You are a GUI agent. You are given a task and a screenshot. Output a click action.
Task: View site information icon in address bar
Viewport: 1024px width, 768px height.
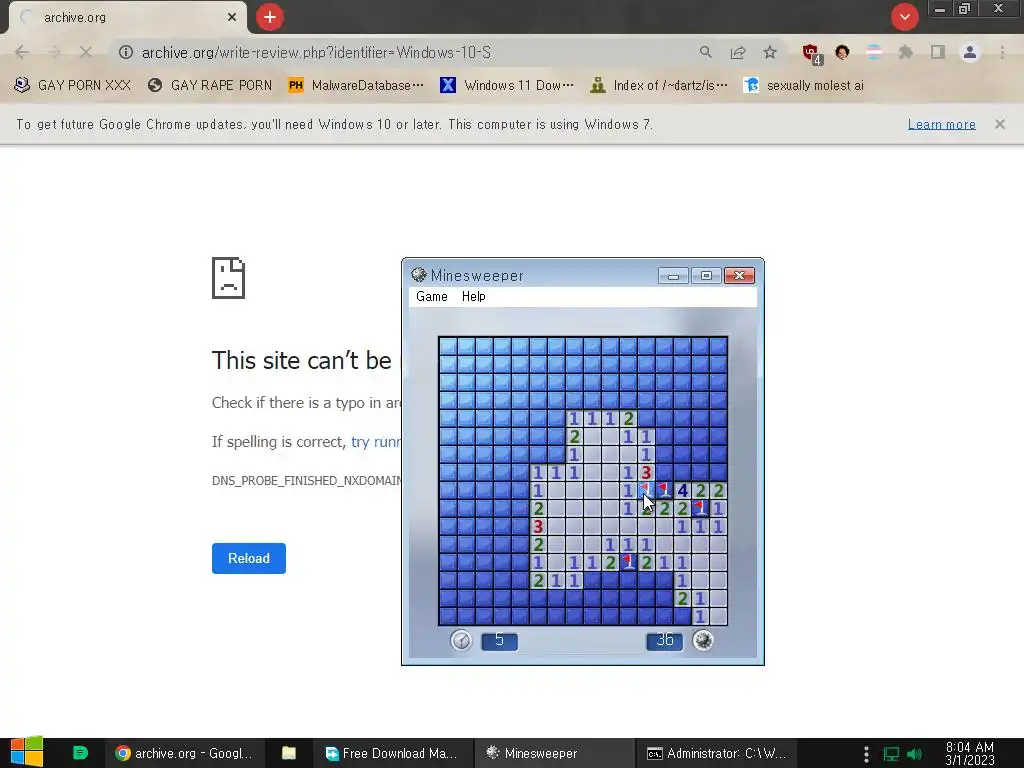point(126,52)
